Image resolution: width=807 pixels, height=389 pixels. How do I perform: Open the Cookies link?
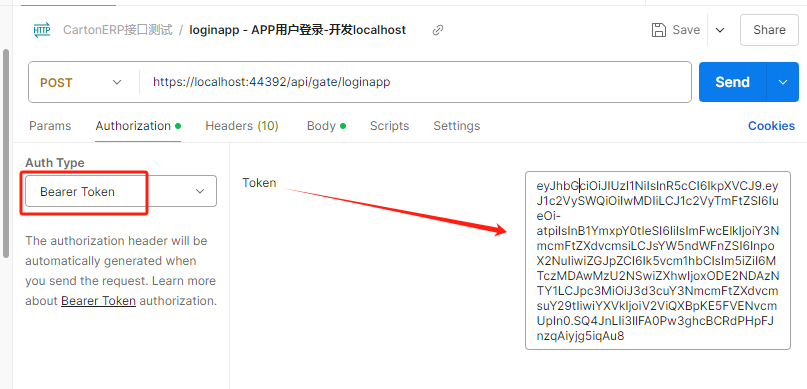coord(771,126)
